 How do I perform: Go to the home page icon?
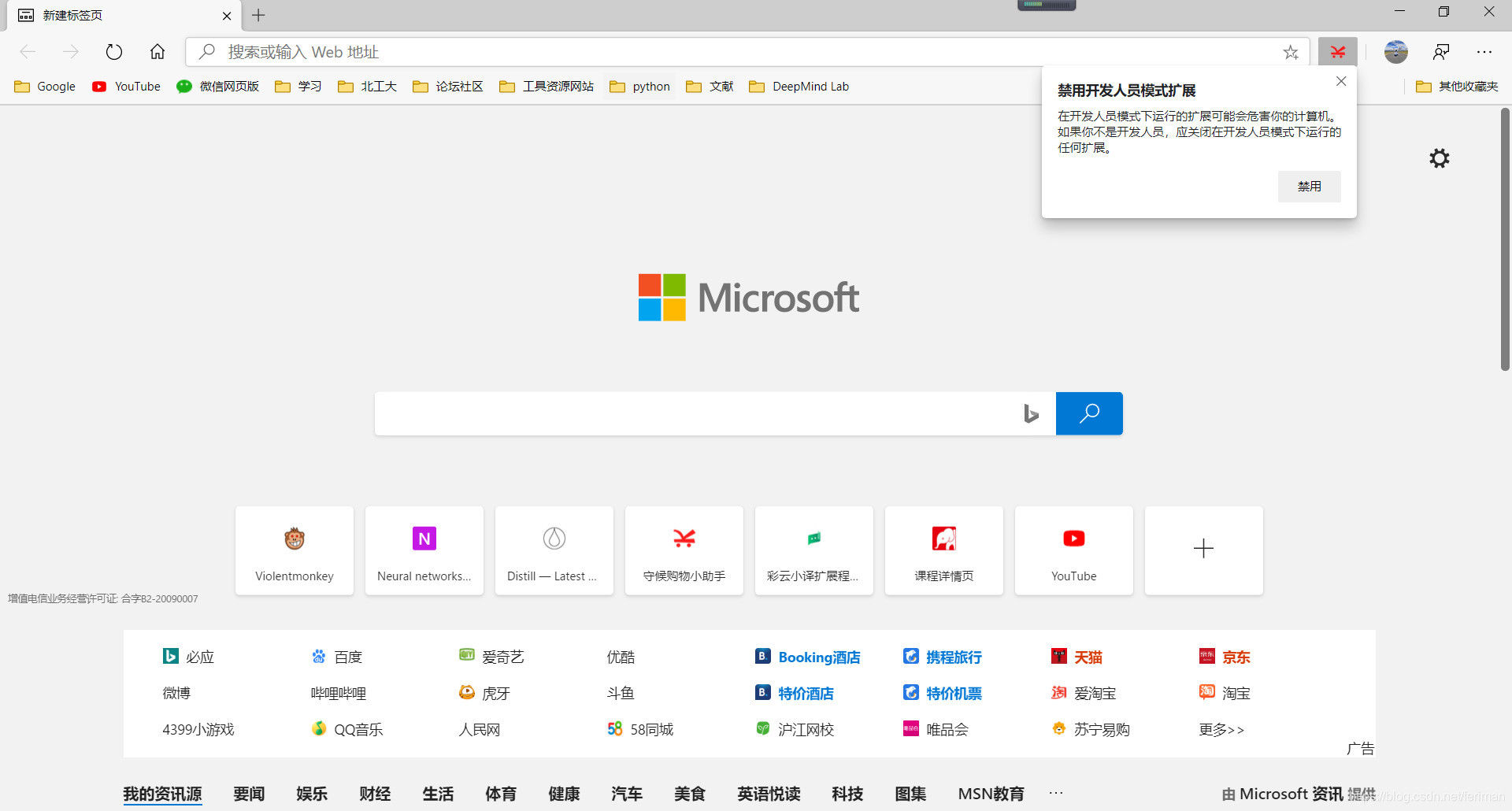pyautogui.click(x=157, y=52)
